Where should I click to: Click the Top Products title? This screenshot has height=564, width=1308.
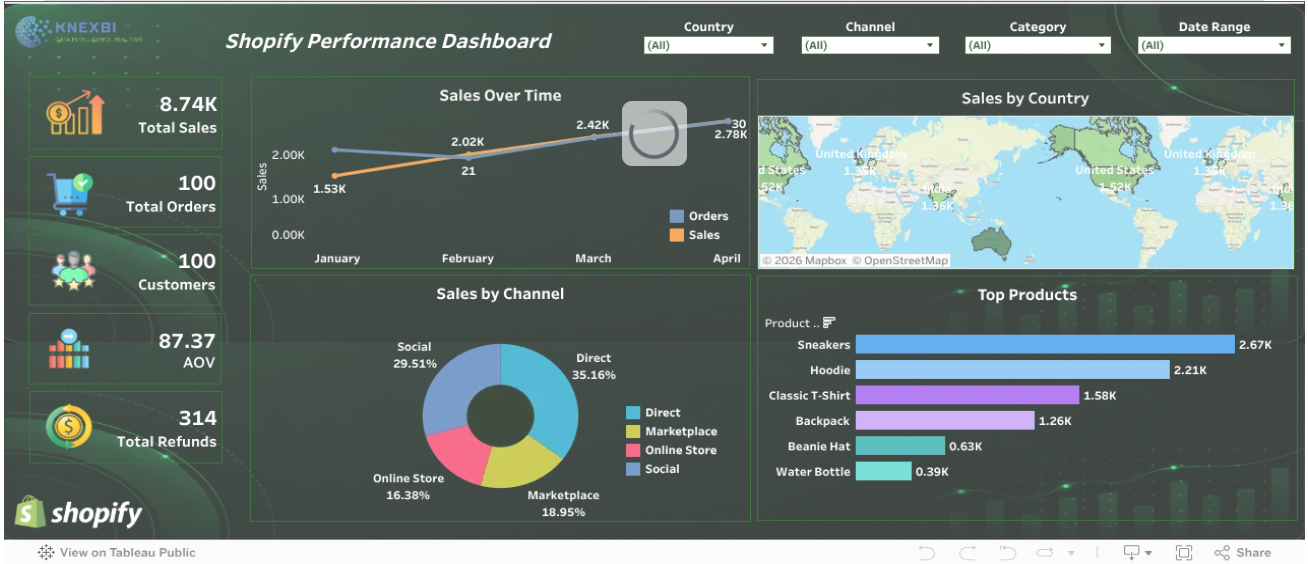1027,294
